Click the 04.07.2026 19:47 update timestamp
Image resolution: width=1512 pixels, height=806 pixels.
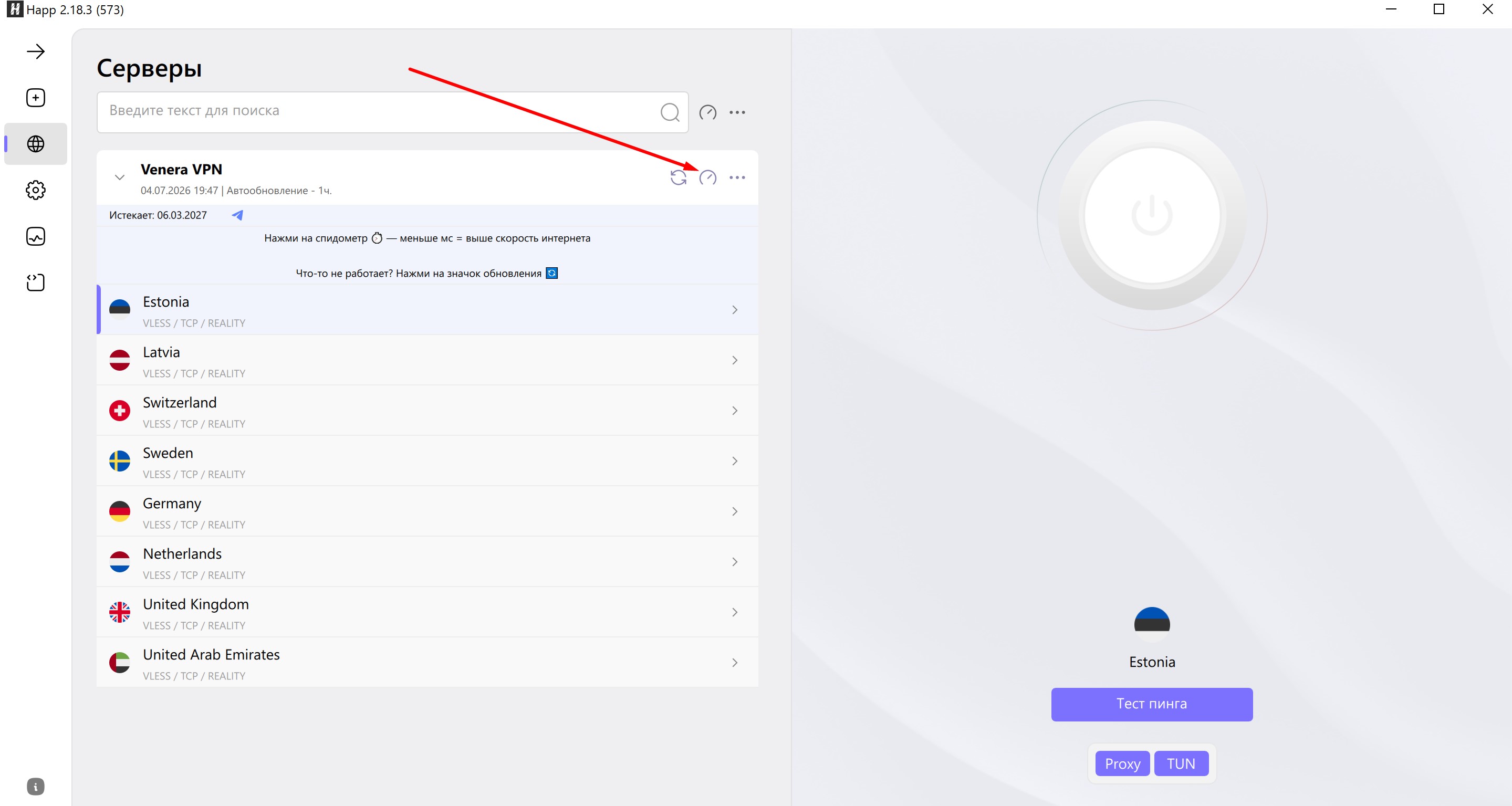(179, 191)
